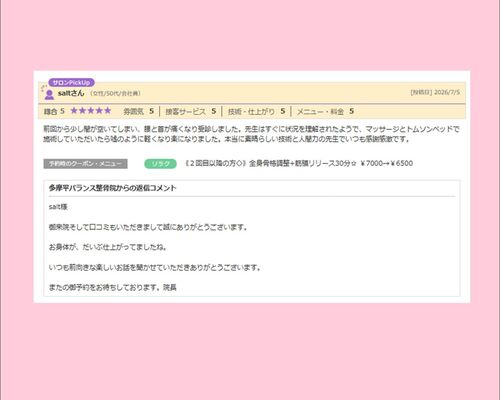This screenshot has height=400, width=500.
Task: Click the 技術・仕上がり 5 rating
Action: point(256,111)
